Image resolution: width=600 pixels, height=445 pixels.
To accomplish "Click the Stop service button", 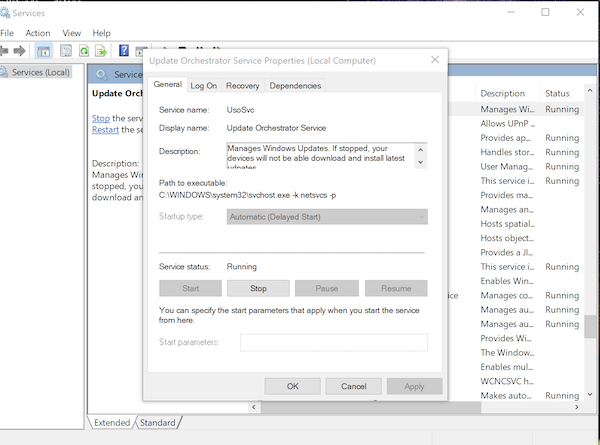I will click(x=258, y=288).
